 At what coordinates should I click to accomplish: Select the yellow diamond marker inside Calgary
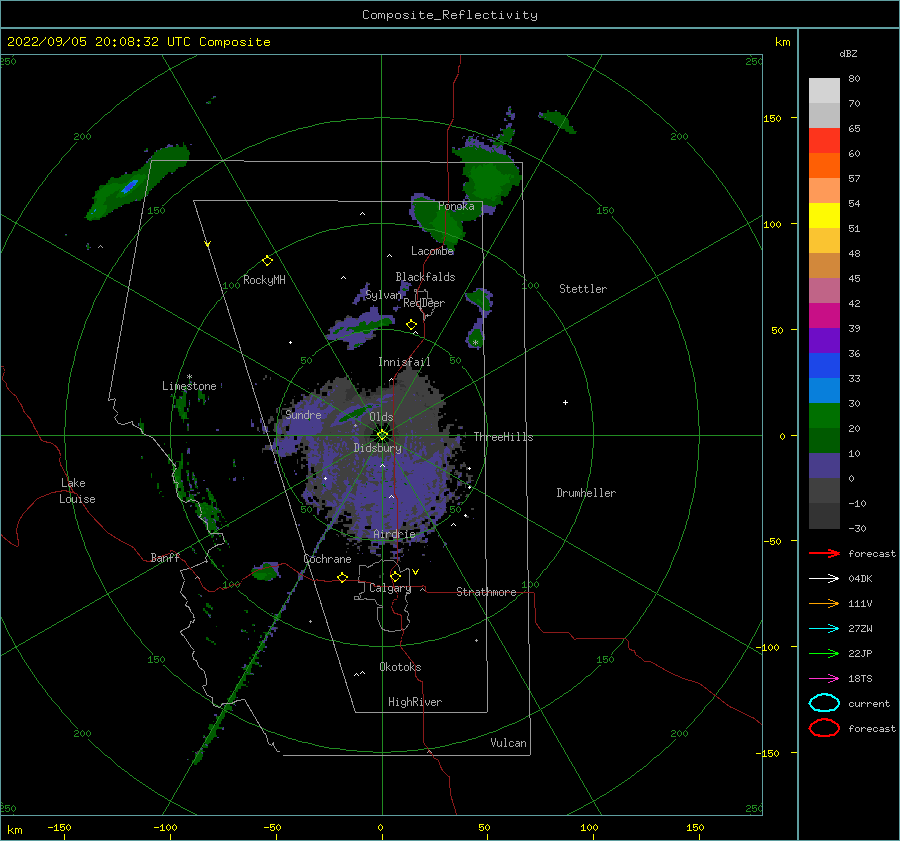[395, 576]
